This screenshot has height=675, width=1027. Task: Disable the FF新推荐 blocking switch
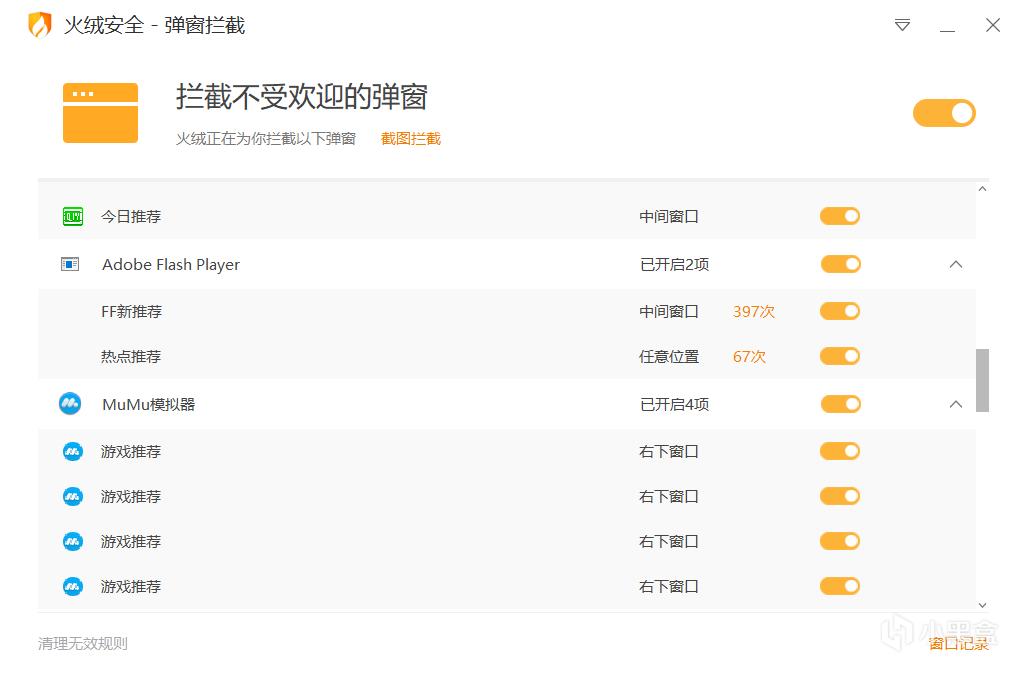839,311
